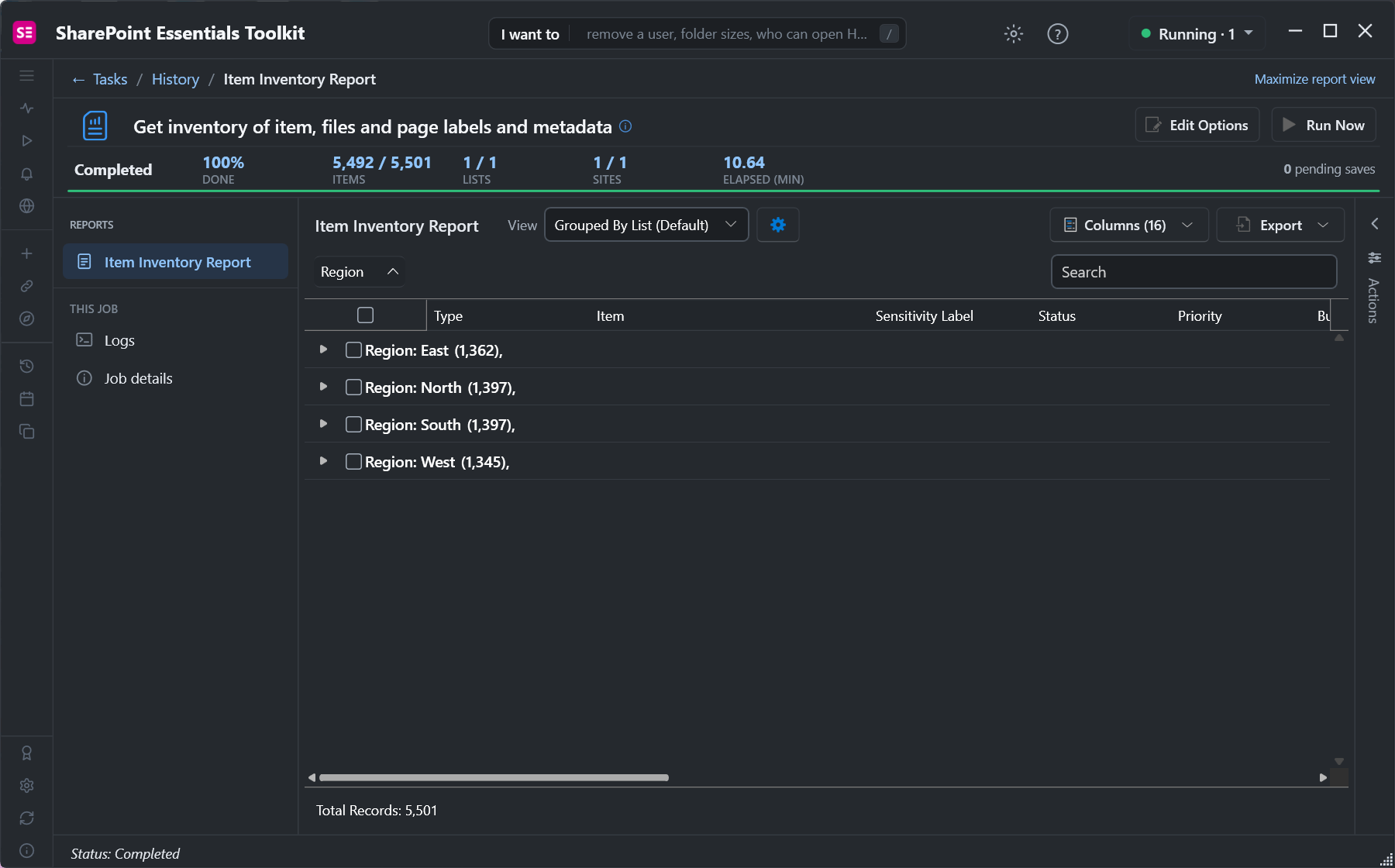Click the copy documents sidebar icon
This screenshot has height=868, width=1395.
tap(26, 431)
